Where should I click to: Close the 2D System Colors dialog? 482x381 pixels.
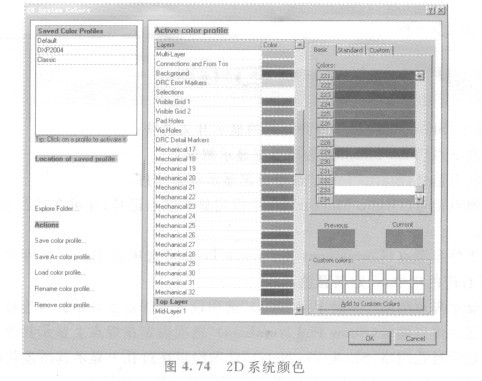pyautogui.click(x=441, y=10)
